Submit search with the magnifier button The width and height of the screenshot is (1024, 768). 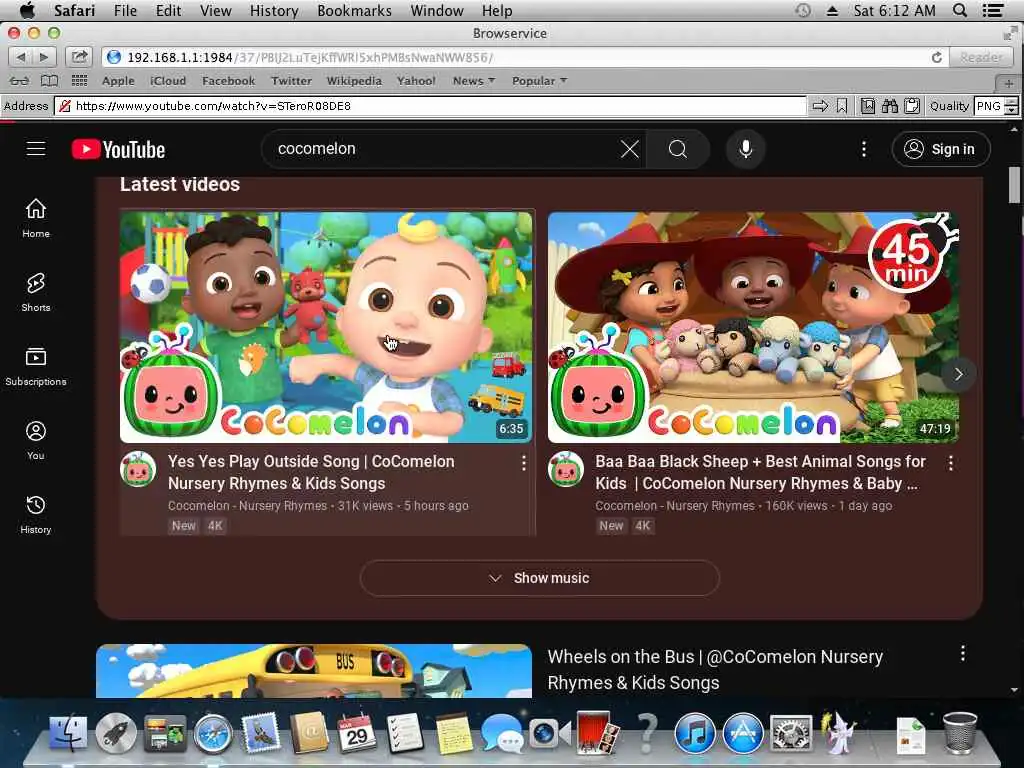coord(678,149)
